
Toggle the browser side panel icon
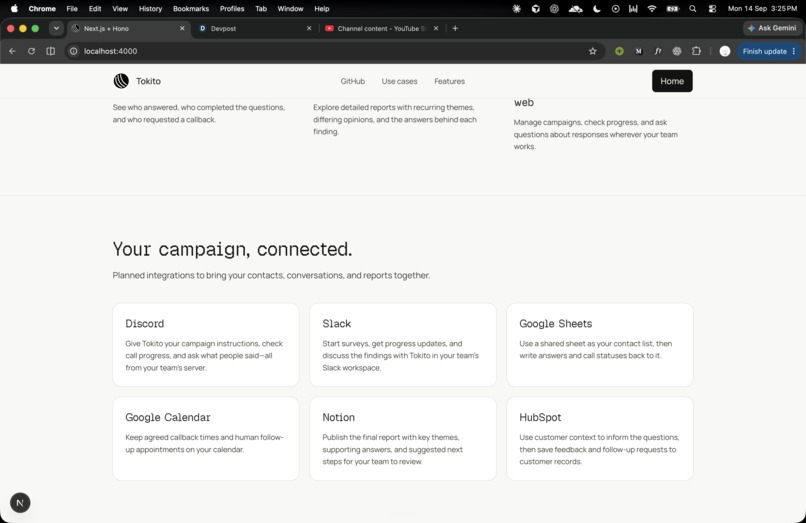(50, 51)
